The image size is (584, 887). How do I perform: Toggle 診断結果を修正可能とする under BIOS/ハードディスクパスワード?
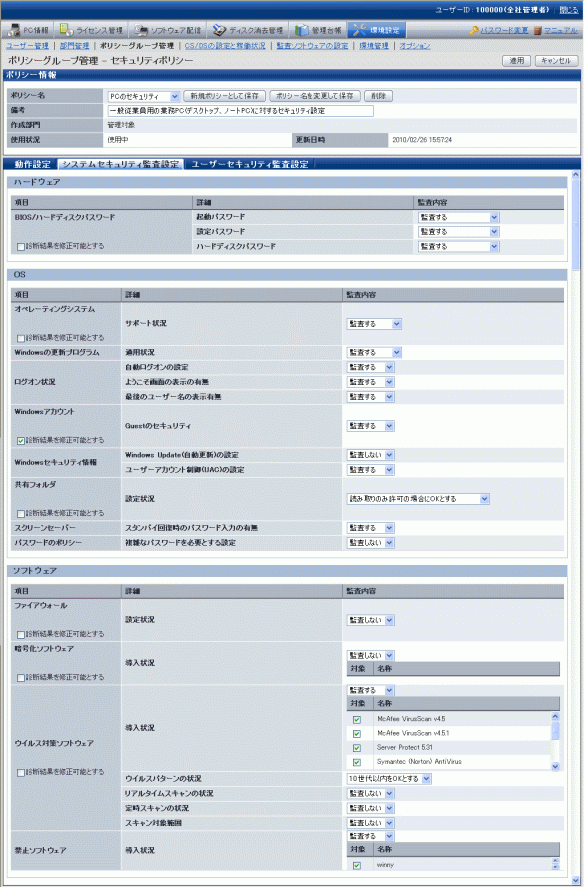[x=21, y=247]
